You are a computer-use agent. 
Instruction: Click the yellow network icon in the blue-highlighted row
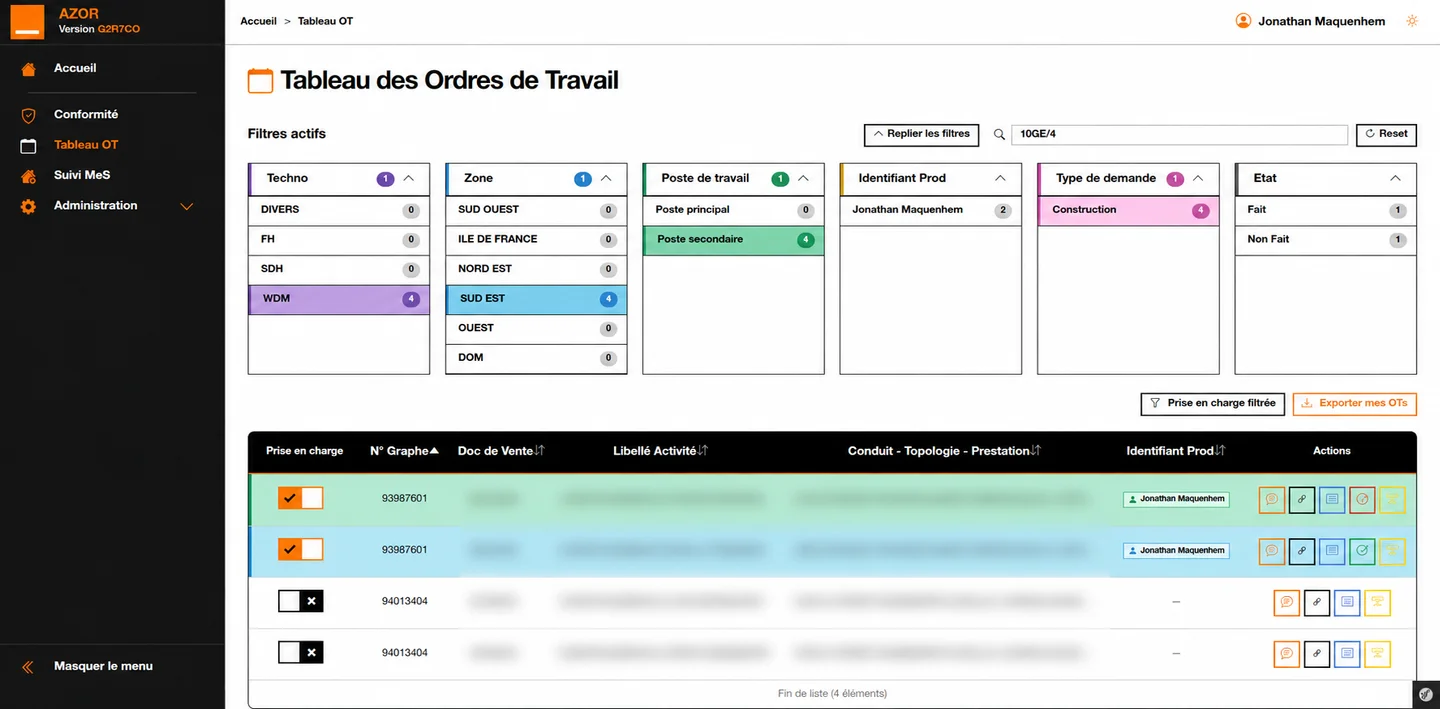(x=1392, y=550)
